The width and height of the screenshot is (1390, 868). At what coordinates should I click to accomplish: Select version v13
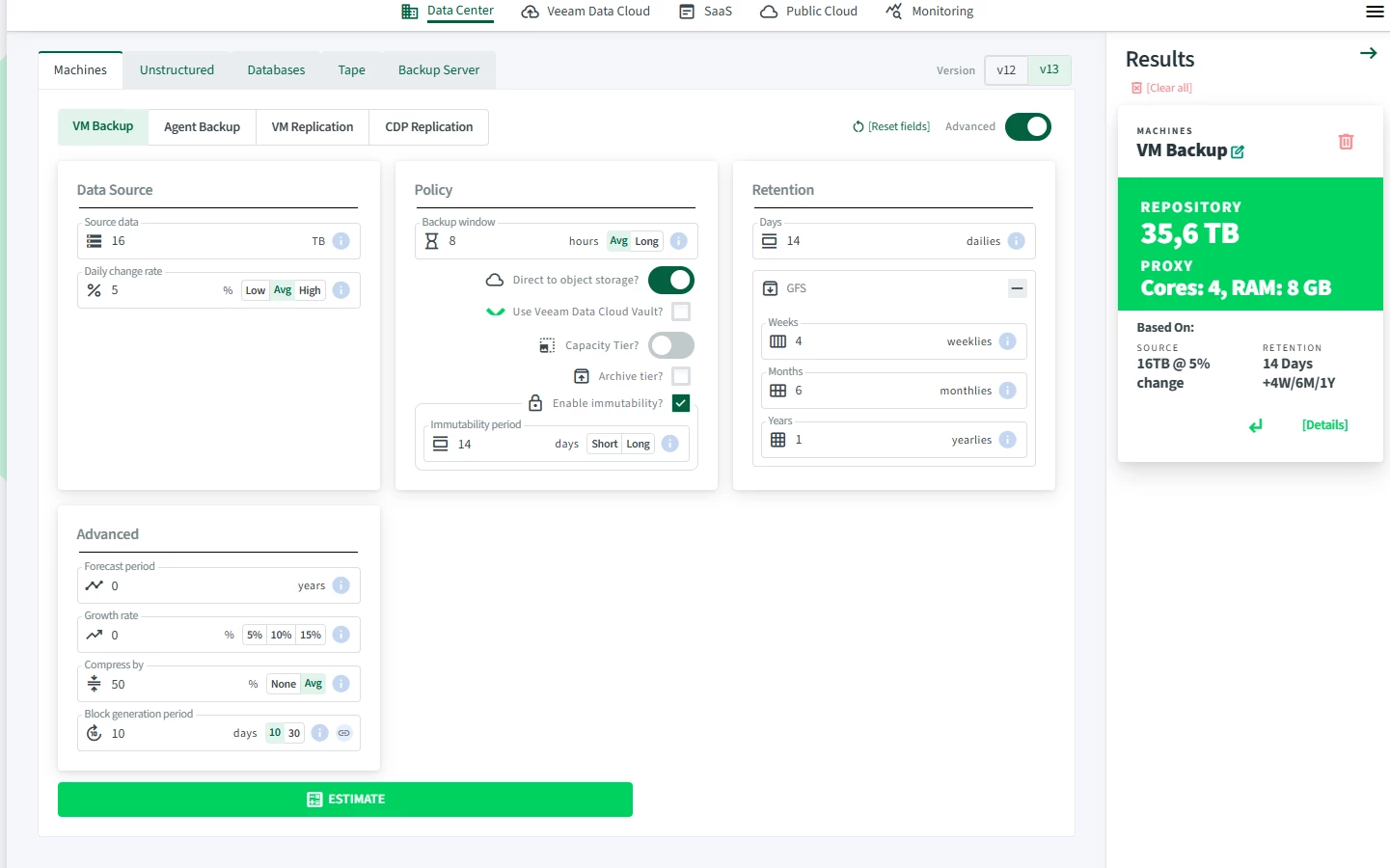[x=1049, y=70]
